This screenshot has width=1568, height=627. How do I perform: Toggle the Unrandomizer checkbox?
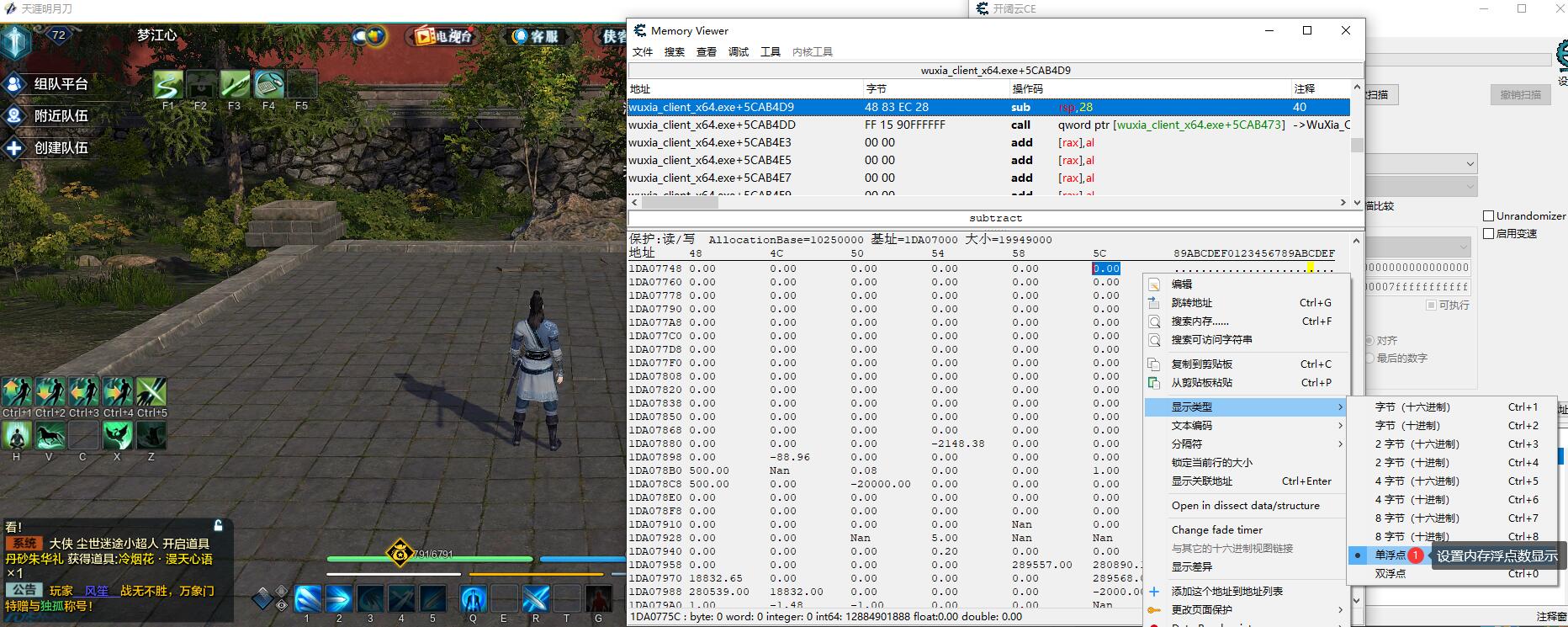(x=1488, y=216)
